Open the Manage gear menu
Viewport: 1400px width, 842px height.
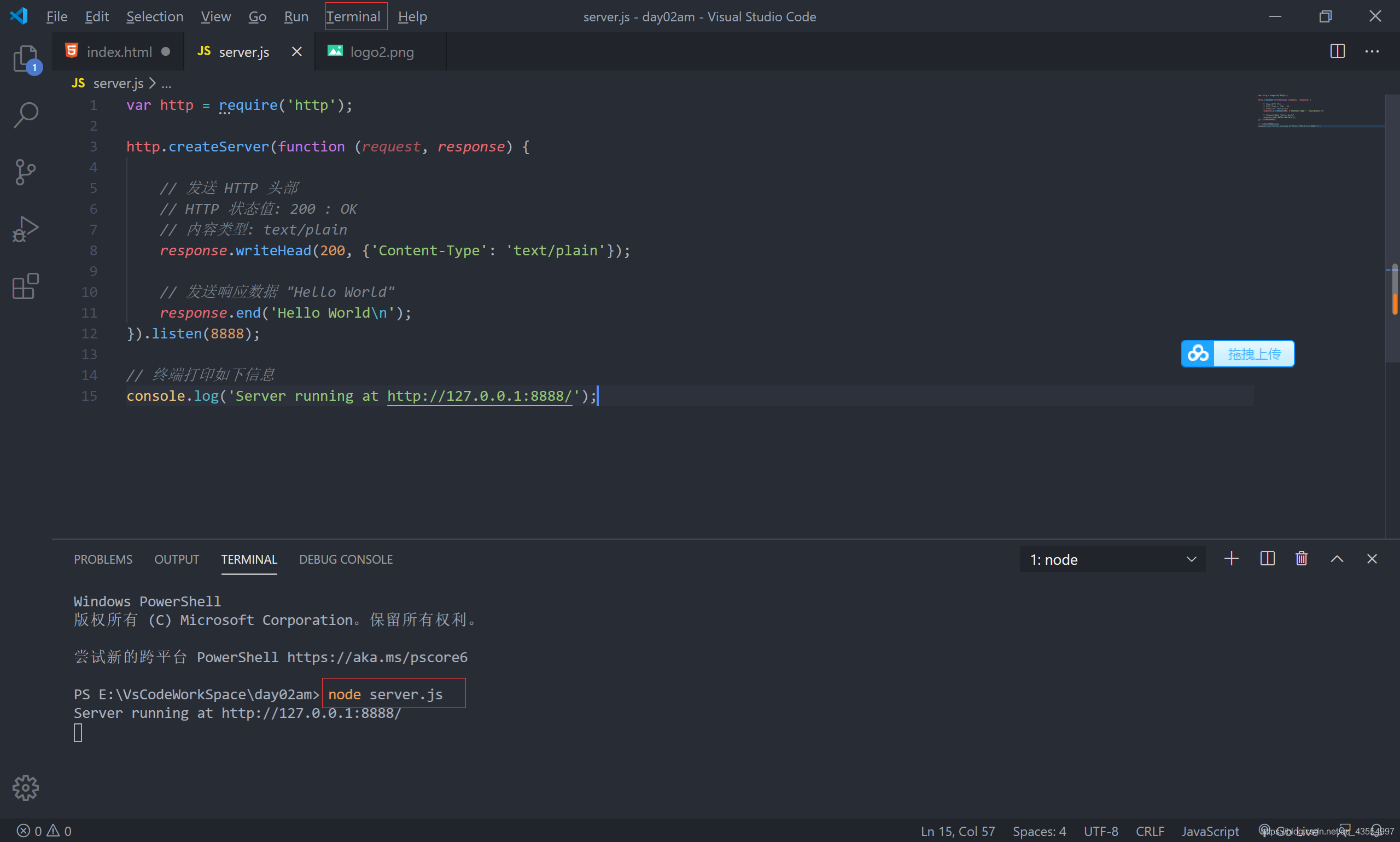point(26,787)
